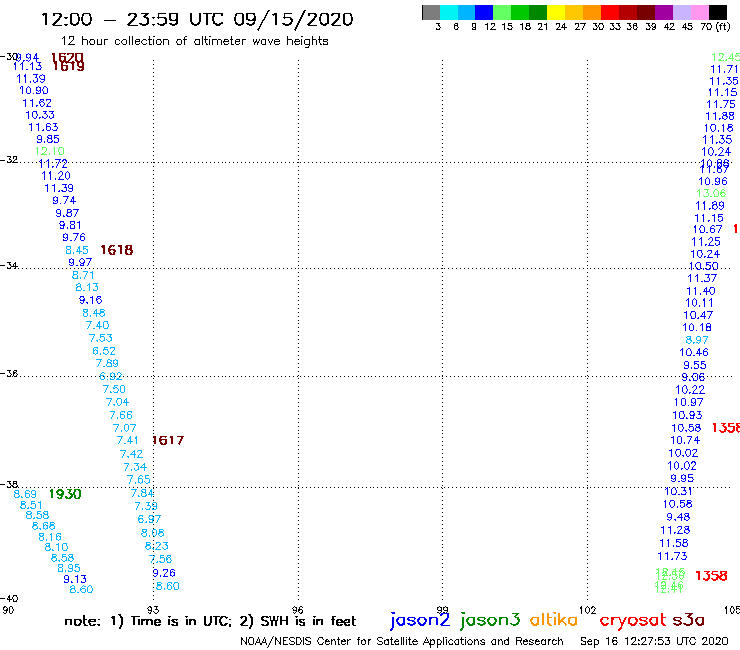Image resolution: width=740 pixels, height=650 pixels.
Task: Select the cryosat legend label
Action: click(633, 620)
